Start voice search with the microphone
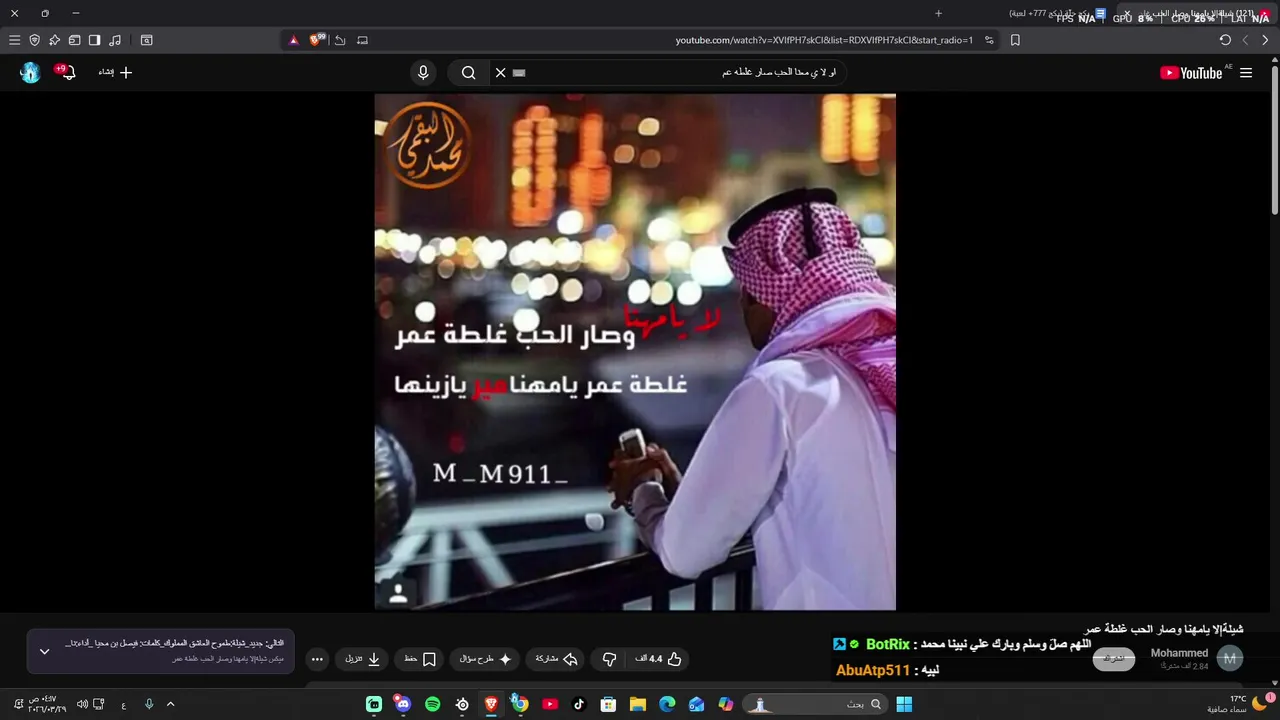Viewport: 1280px width, 720px height. click(423, 72)
